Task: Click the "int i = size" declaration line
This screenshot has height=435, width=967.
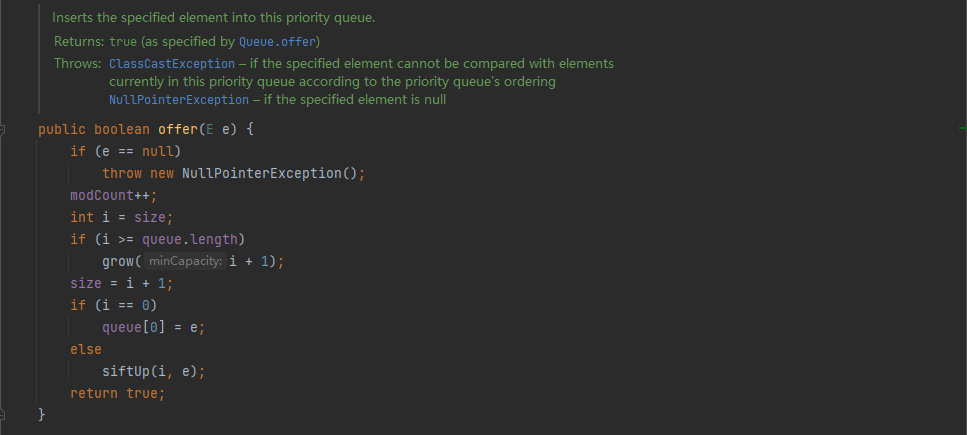Action: tap(121, 217)
